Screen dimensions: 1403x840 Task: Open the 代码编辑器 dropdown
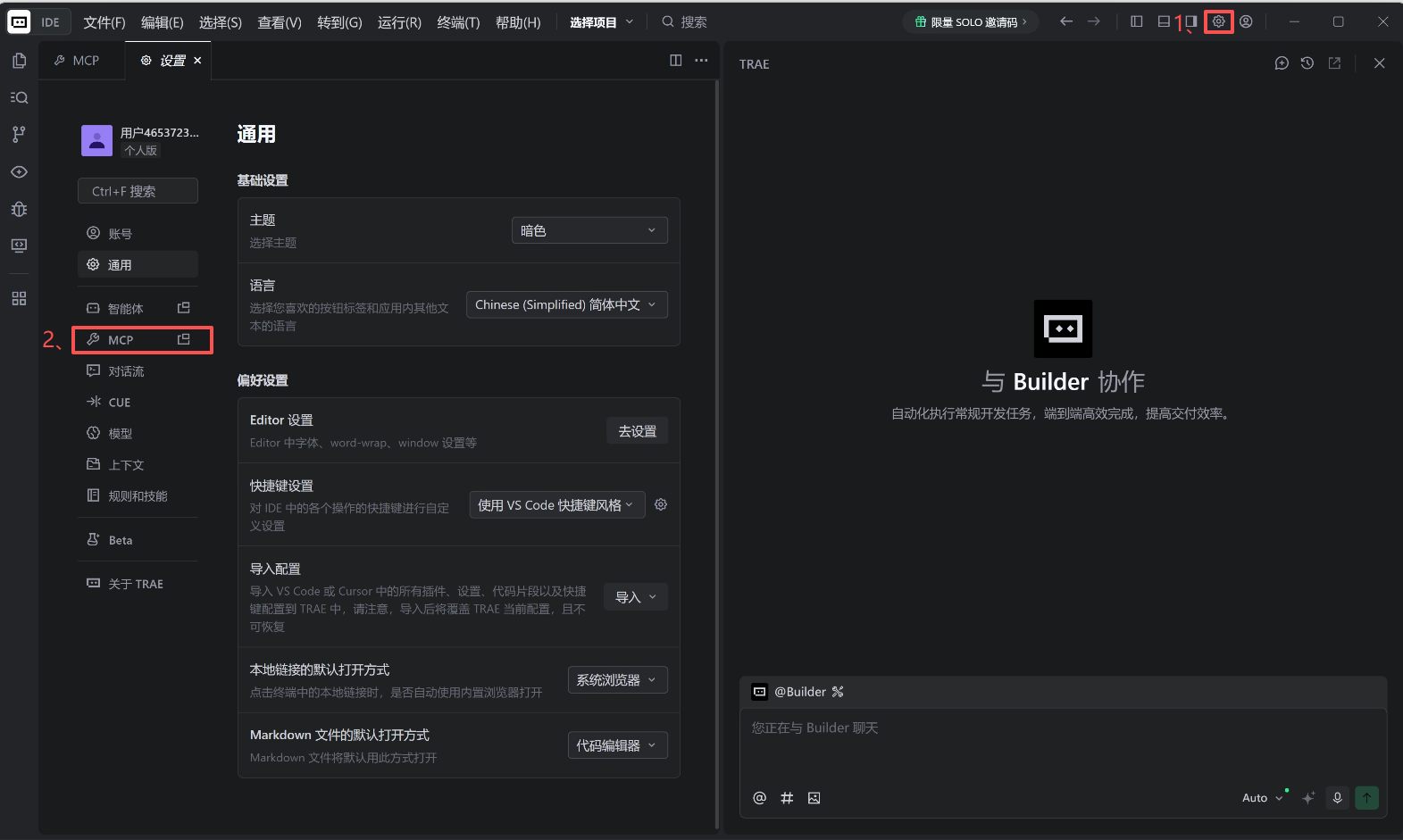pyautogui.click(x=618, y=745)
